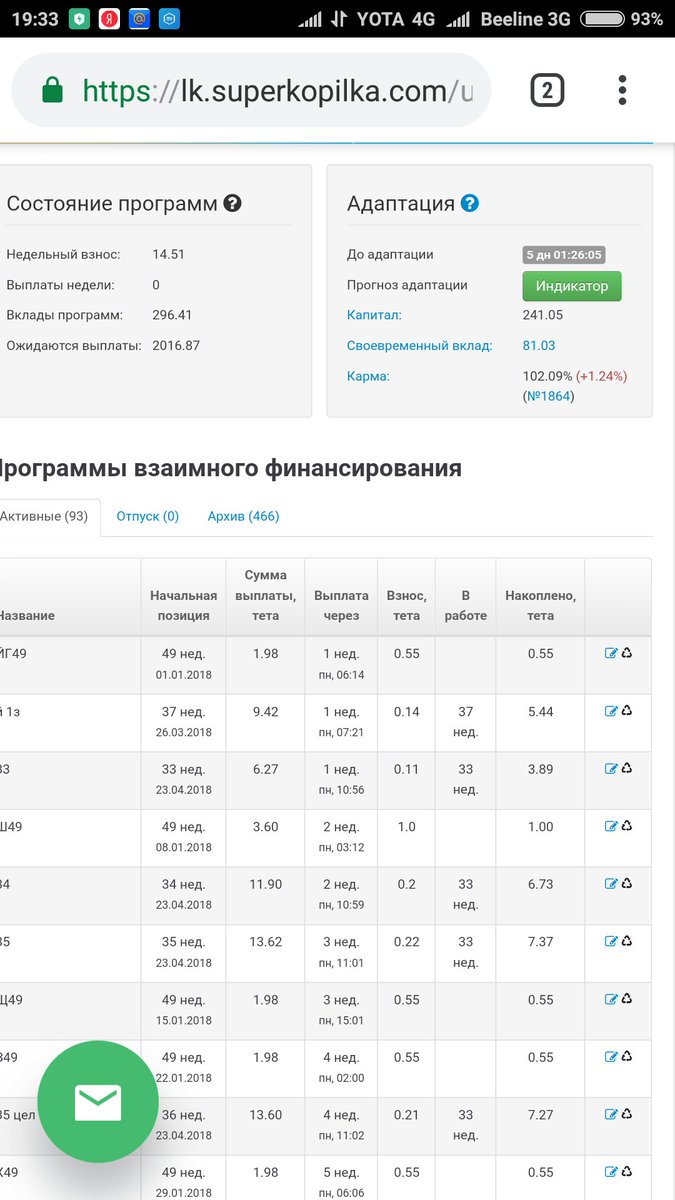Click recycle icon in the пн, 11:01 row
This screenshot has height=1200, width=675.
pos(627,942)
